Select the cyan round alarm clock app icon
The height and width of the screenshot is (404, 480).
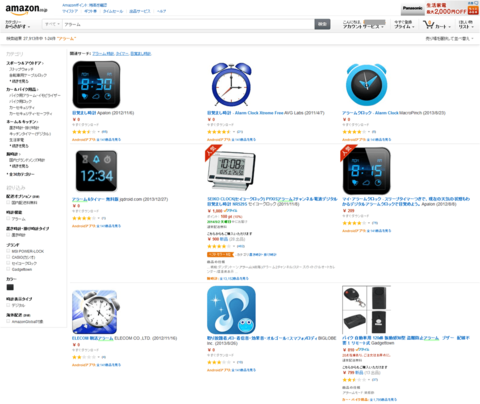(x=366, y=85)
